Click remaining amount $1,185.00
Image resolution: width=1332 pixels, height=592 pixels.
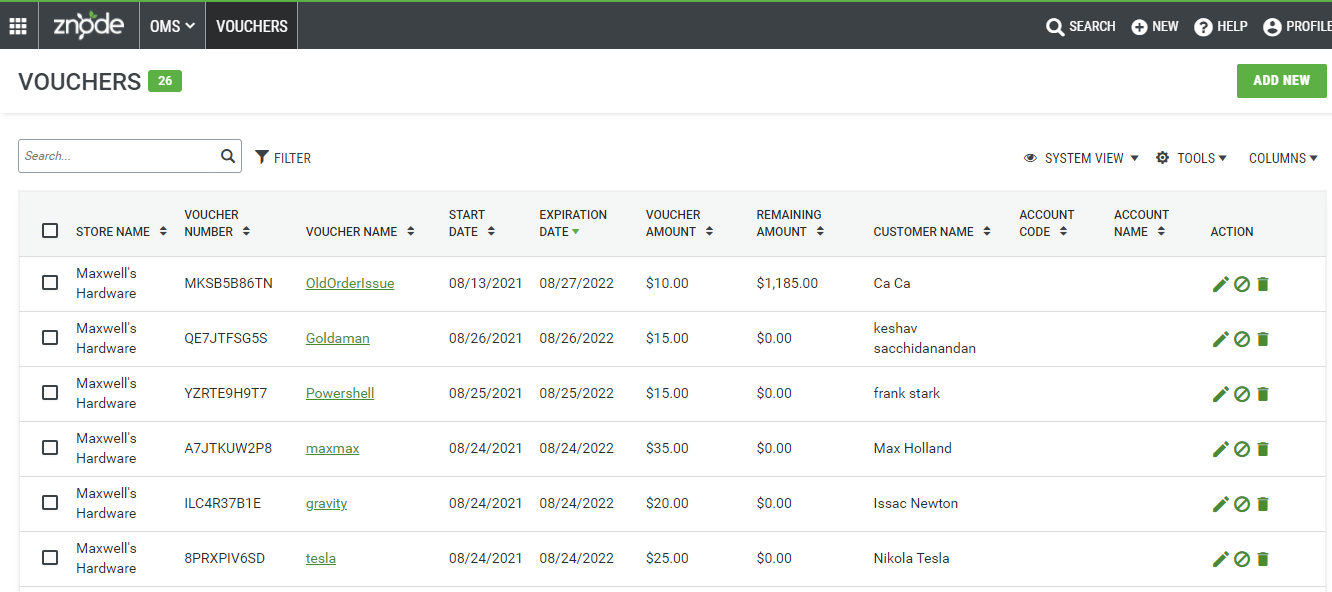coord(787,283)
